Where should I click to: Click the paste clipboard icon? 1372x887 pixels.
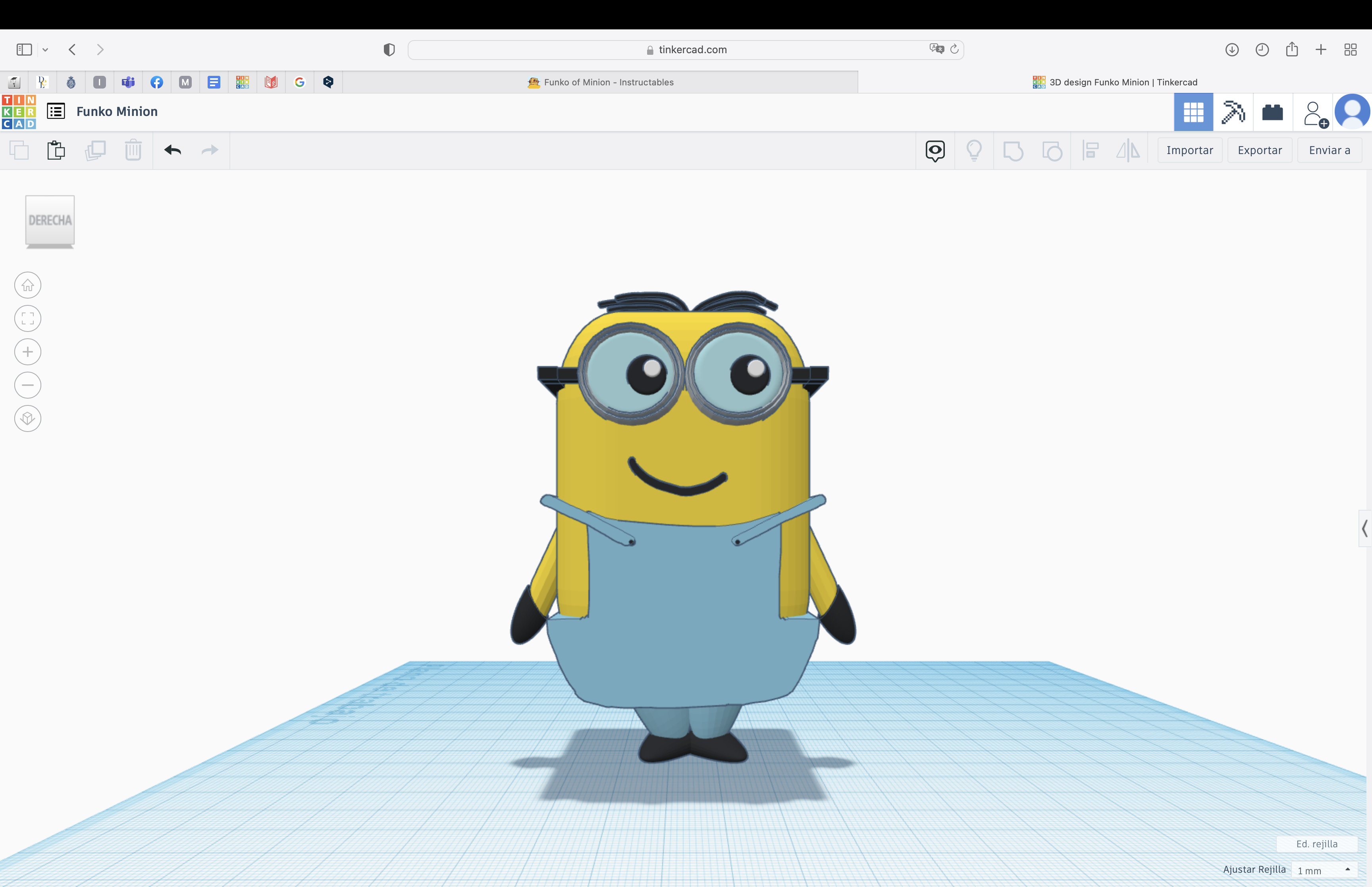56,150
